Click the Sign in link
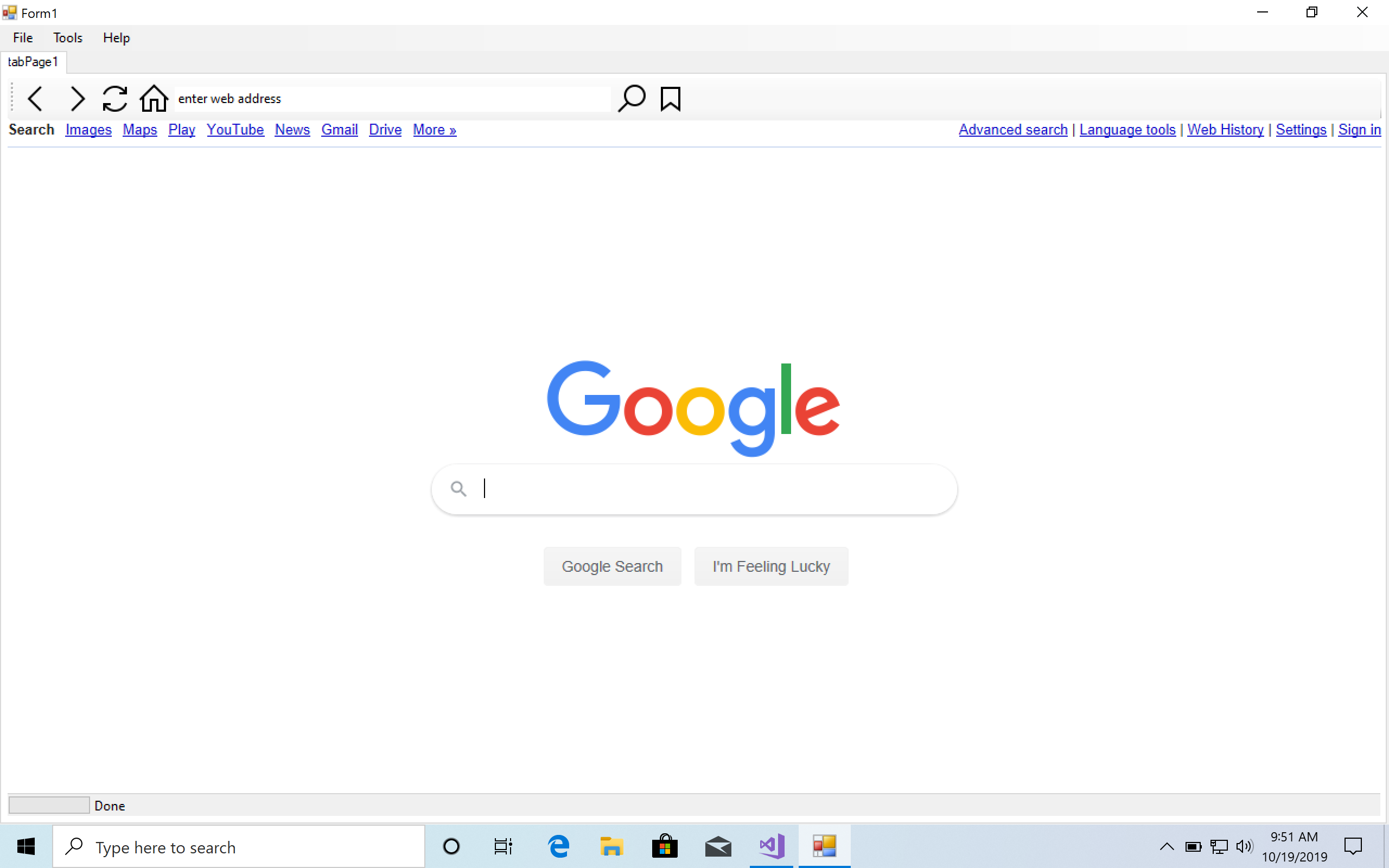Image resolution: width=1389 pixels, height=868 pixels. point(1360,130)
